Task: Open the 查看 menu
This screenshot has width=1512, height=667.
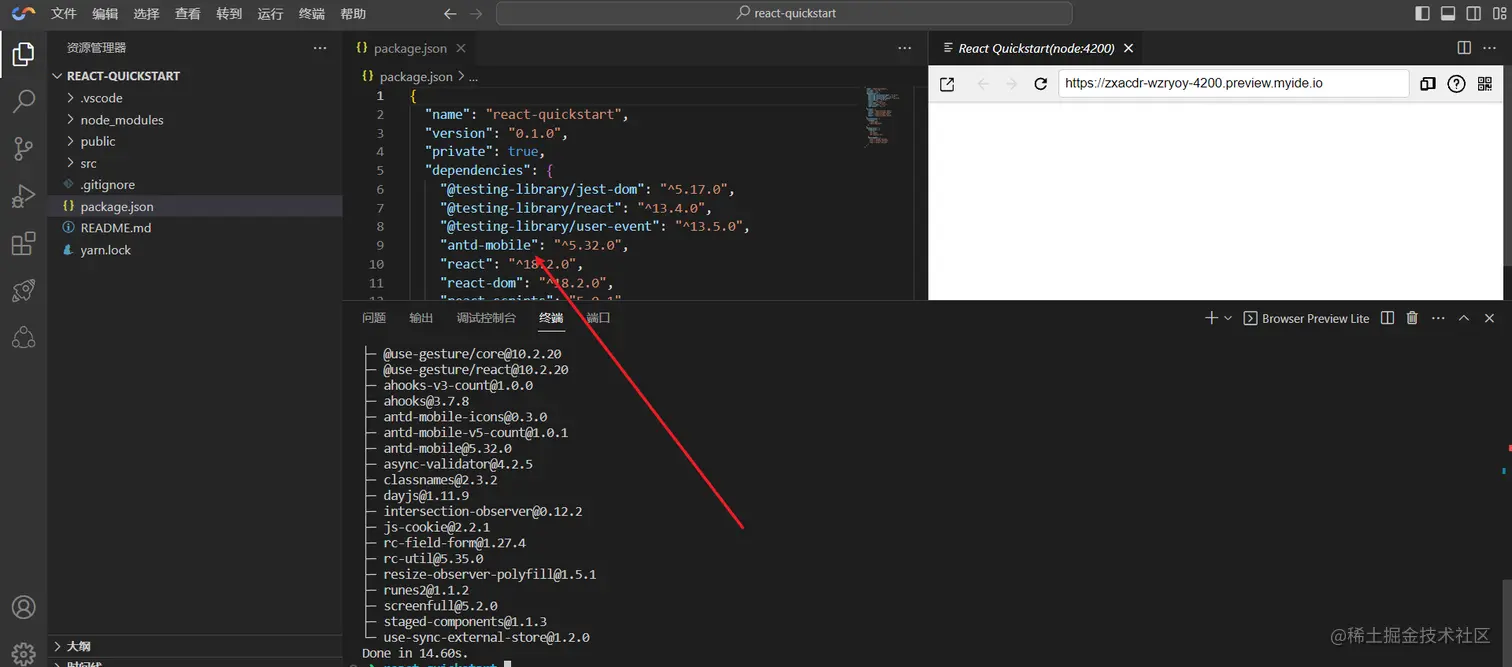Action: pyautogui.click(x=187, y=14)
